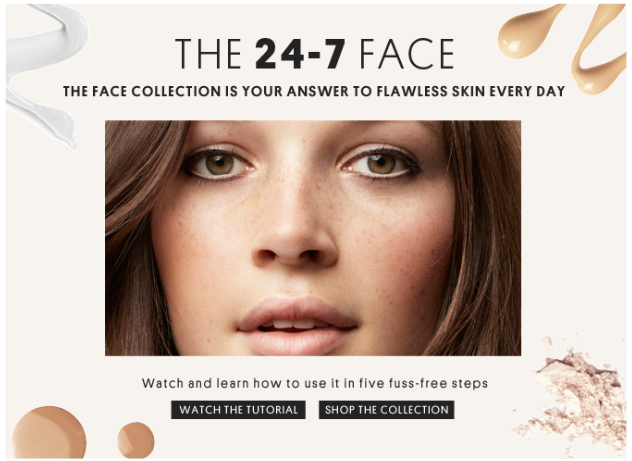Select the Face Collection flawless skin subheading
Image resolution: width=632 pixels, height=461 pixels.
tap(314, 91)
